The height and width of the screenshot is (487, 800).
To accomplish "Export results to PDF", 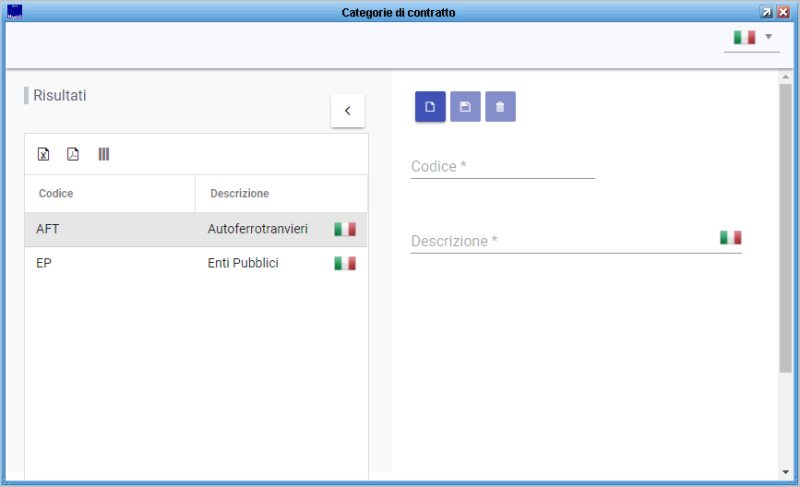I will tap(73, 154).
